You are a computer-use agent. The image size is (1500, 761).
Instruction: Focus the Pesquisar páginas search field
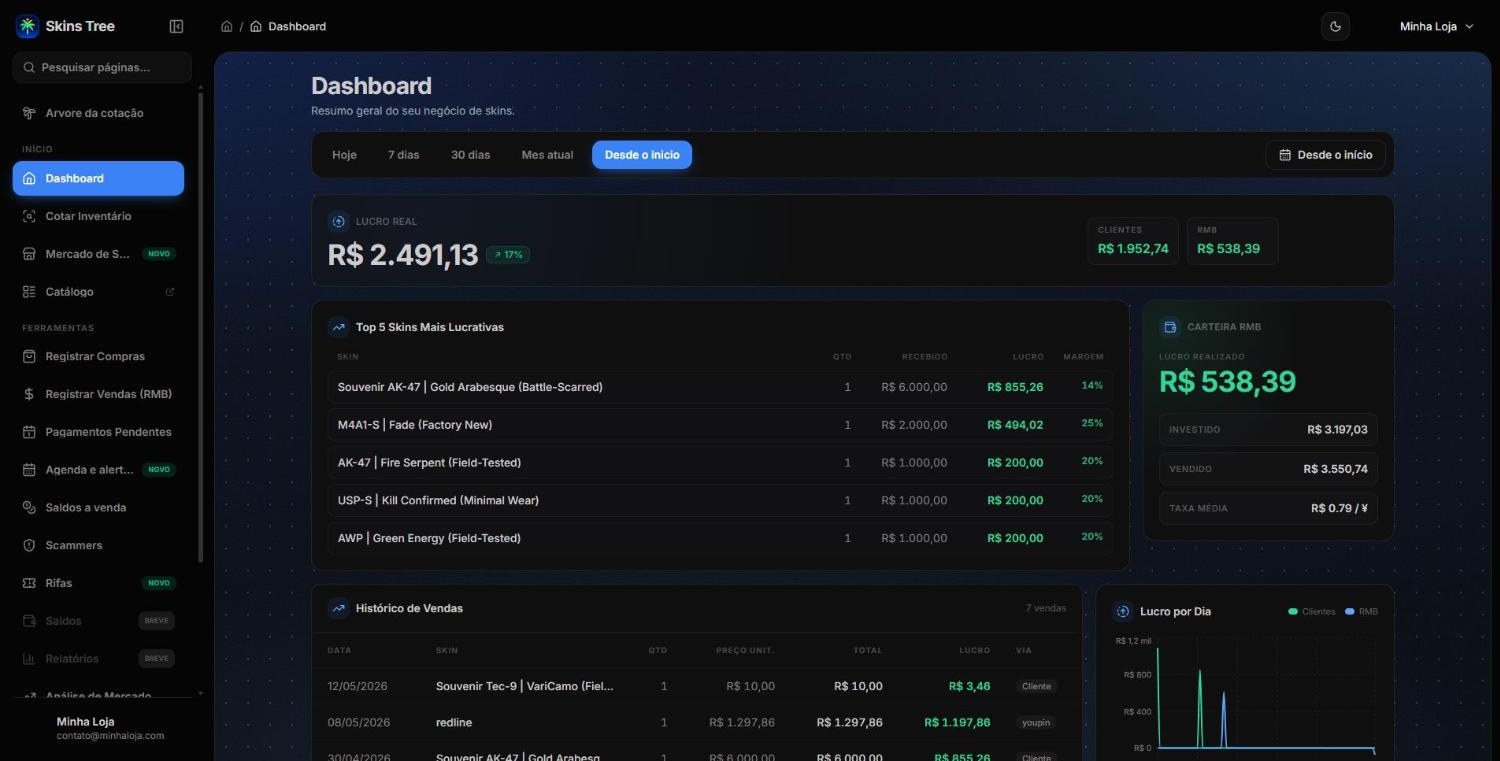102,67
